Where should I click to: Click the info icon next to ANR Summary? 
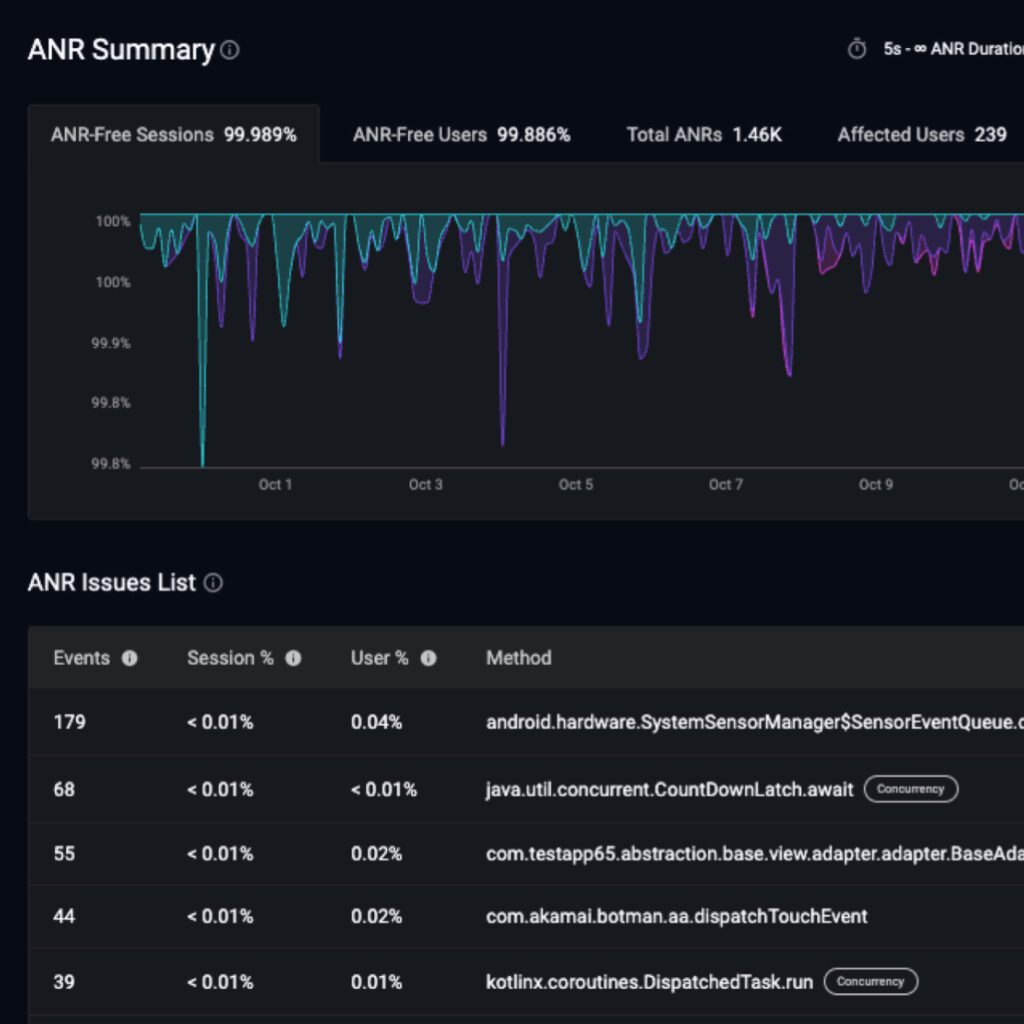point(228,50)
